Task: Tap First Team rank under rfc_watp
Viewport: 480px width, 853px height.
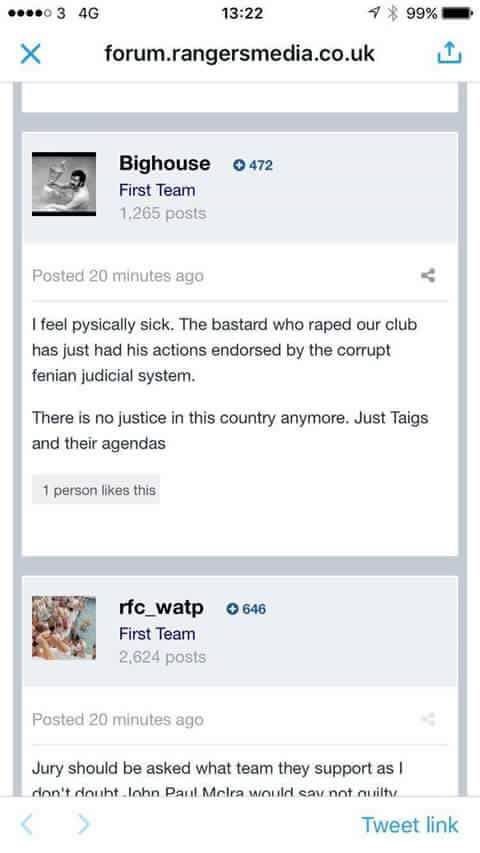Action: pyautogui.click(x=157, y=634)
